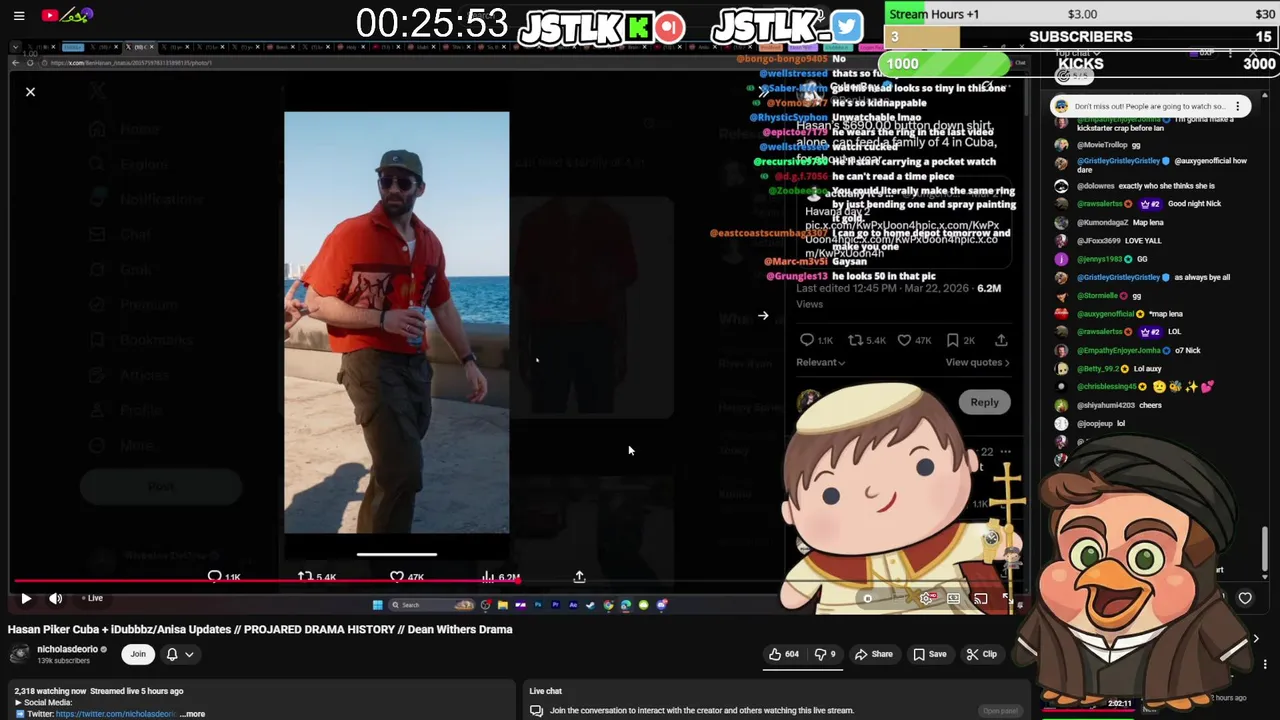Click the Share button below video
Image resolution: width=1280 pixels, height=720 pixels.
click(x=873, y=654)
